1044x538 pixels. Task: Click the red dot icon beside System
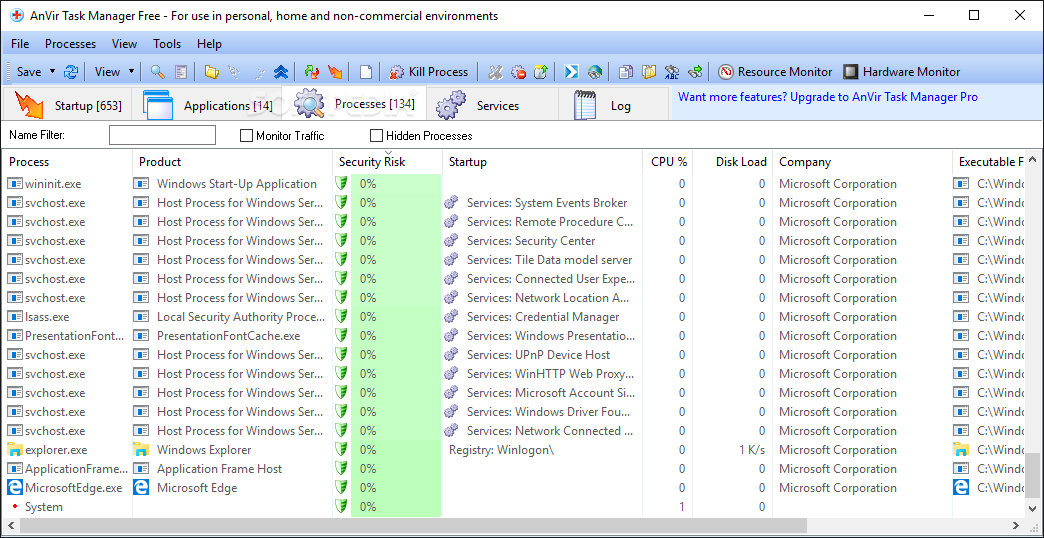point(15,507)
